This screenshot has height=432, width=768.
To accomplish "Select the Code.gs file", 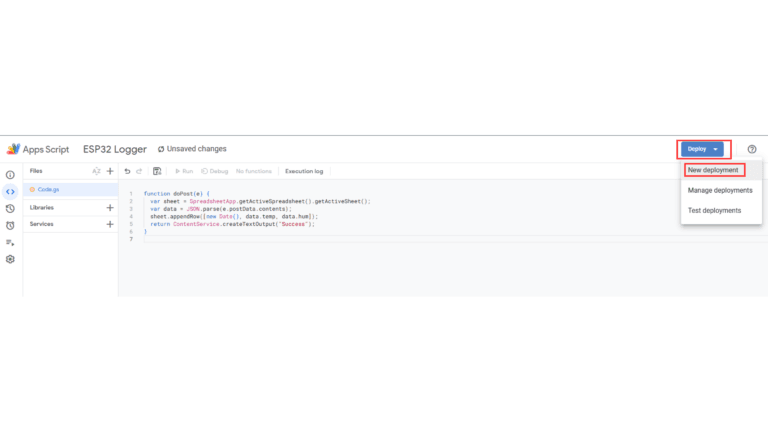I will coord(71,190).
